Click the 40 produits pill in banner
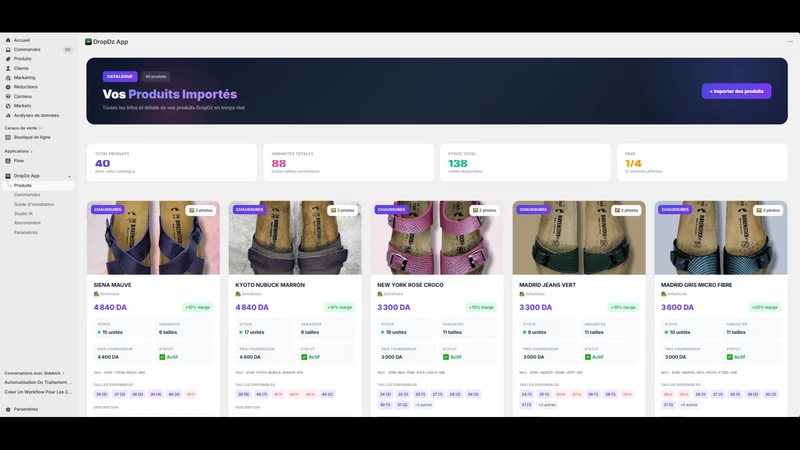 click(156, 77)
